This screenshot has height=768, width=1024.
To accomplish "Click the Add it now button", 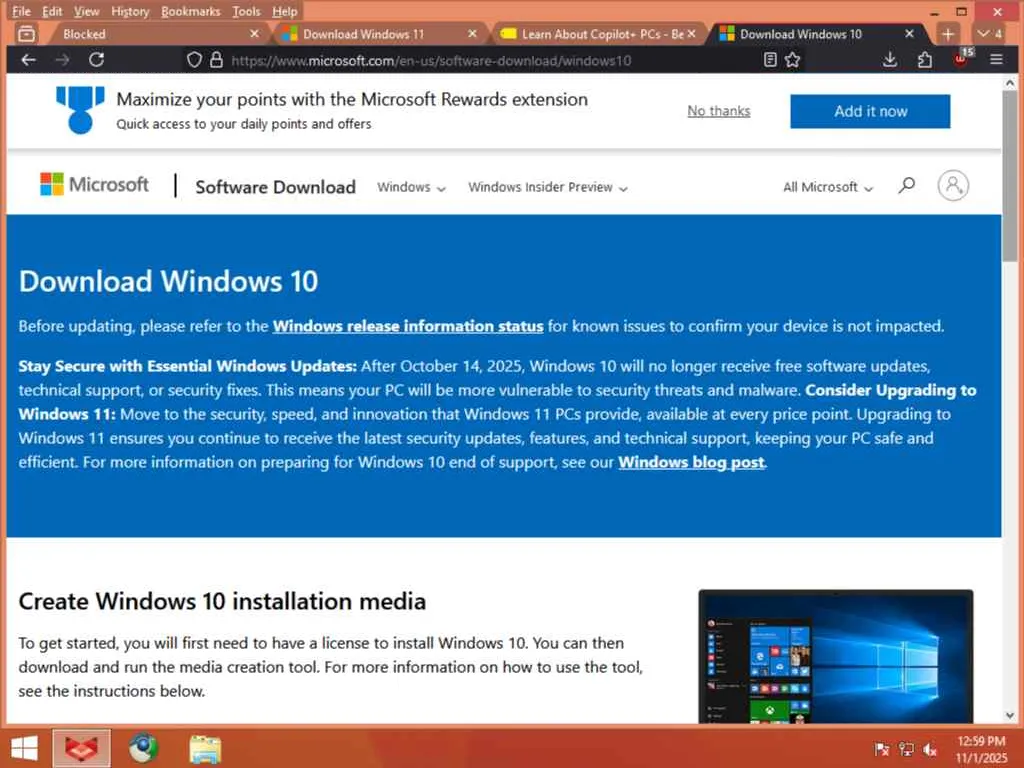I will [870, 111].
